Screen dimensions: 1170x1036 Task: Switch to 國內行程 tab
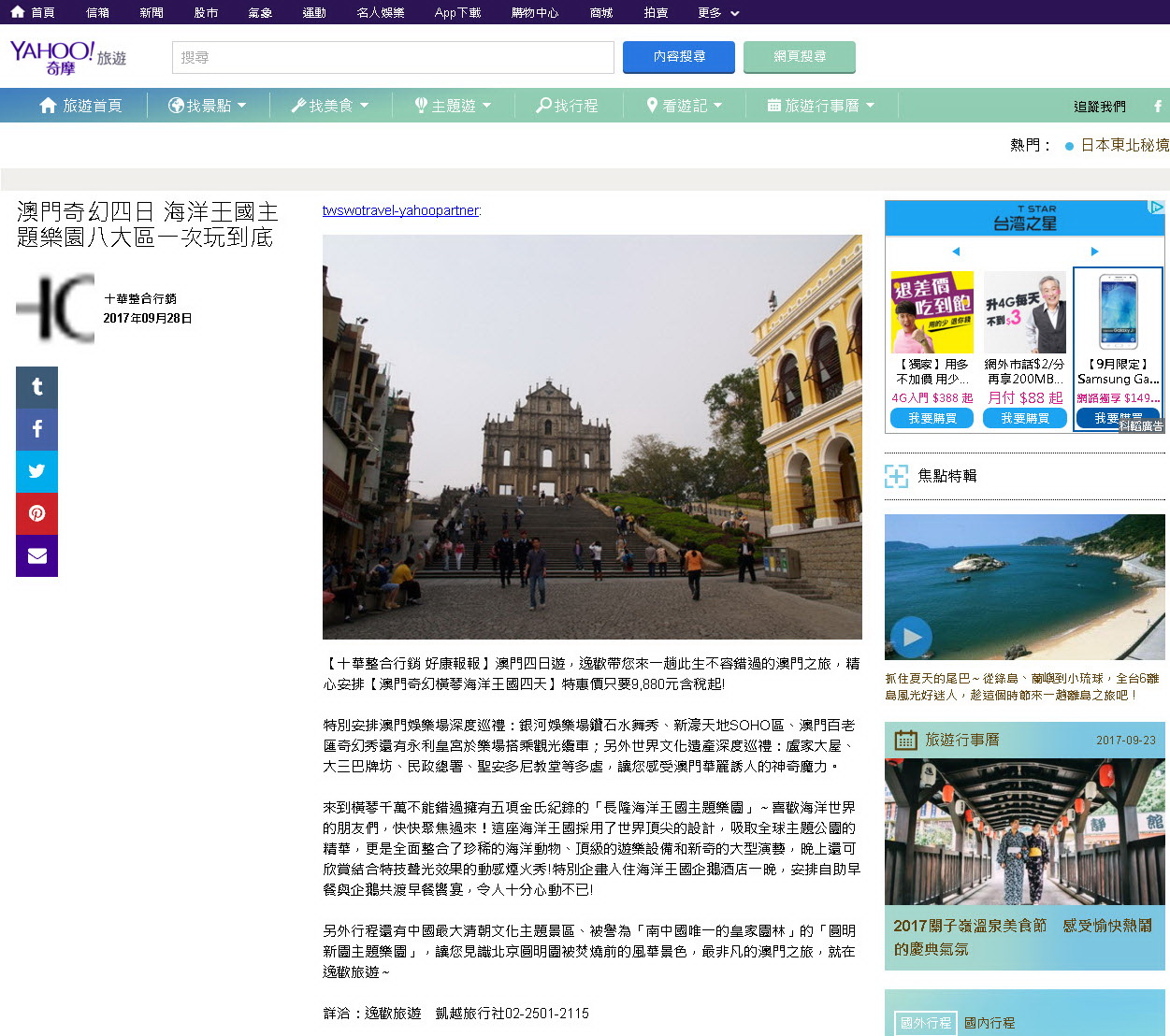(989, 1023)
